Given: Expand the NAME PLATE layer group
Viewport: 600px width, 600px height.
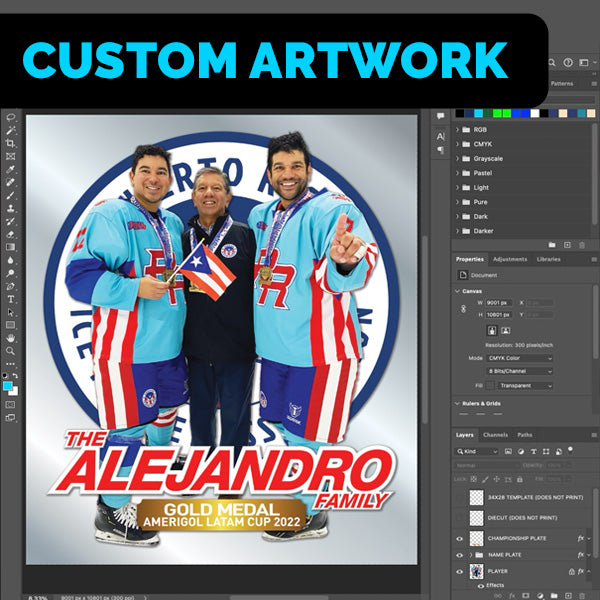Looking at the screenshot, I should 471,554.
